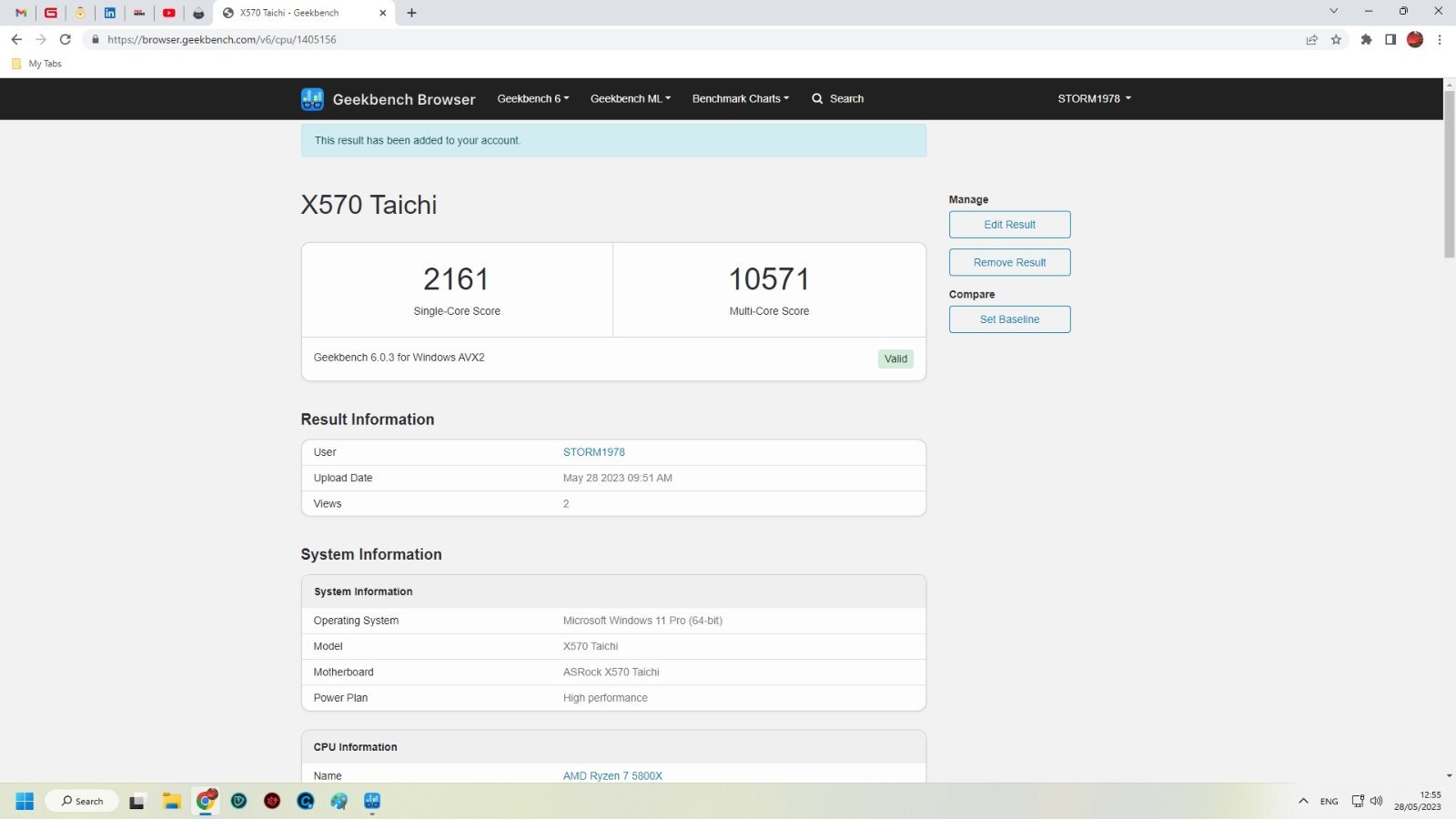Open the pinned Gmail tab

(x=21, y=13)
